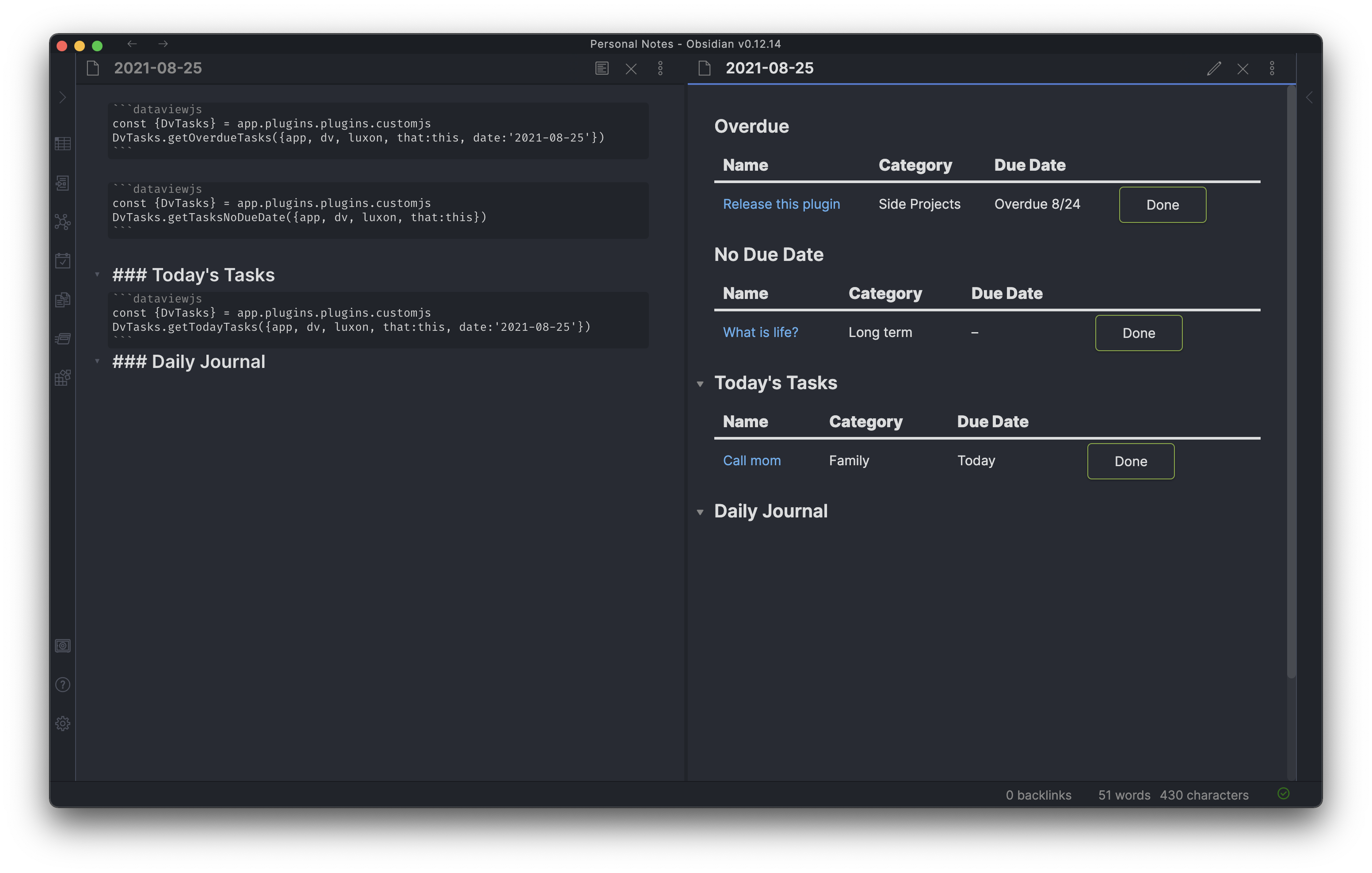1372x873 pixels.
Task: Place cursor in the getTasksNoDueDate code line
Action: coord(299,217)
